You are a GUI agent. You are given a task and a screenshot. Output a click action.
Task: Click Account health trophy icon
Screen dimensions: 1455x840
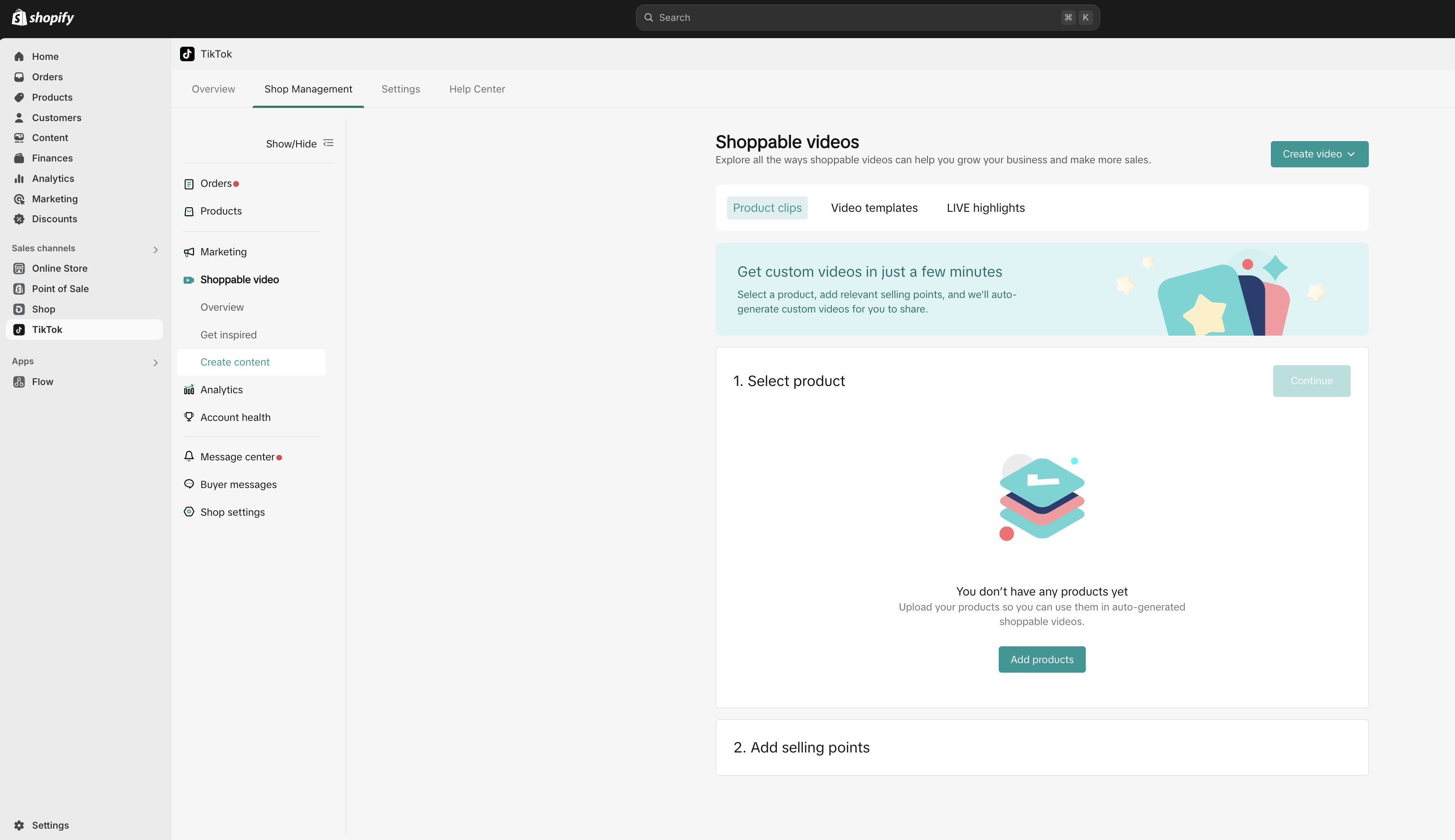click(x=189, y=417)
